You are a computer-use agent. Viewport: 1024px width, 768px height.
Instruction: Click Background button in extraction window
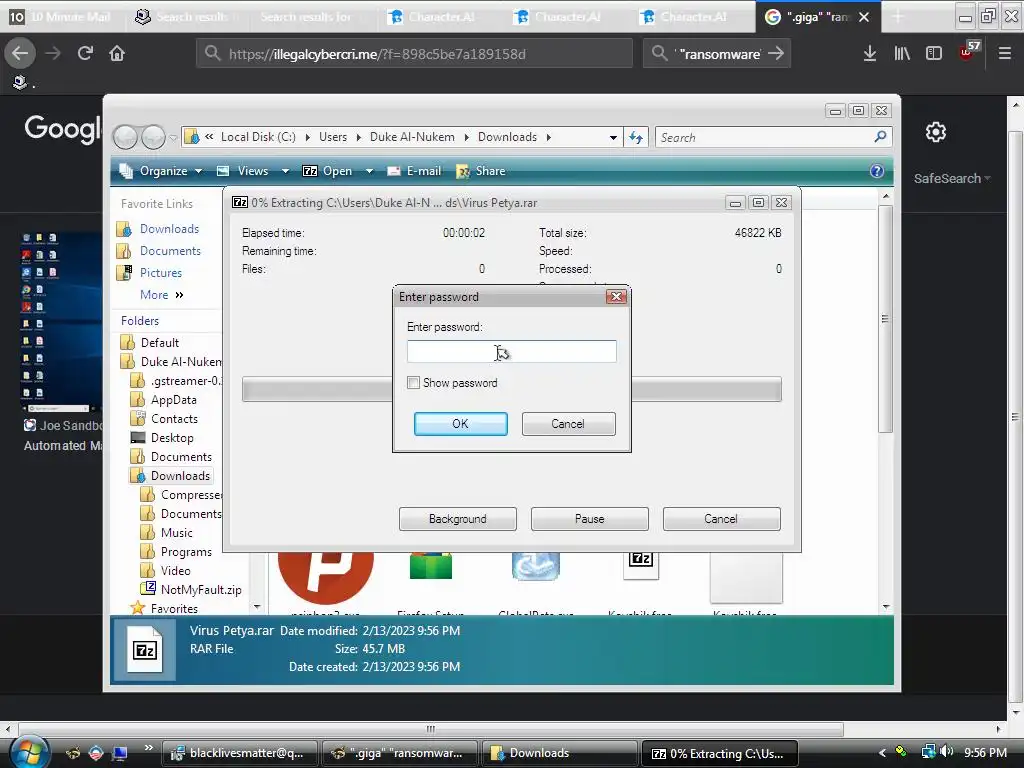(x=458, y=519)
